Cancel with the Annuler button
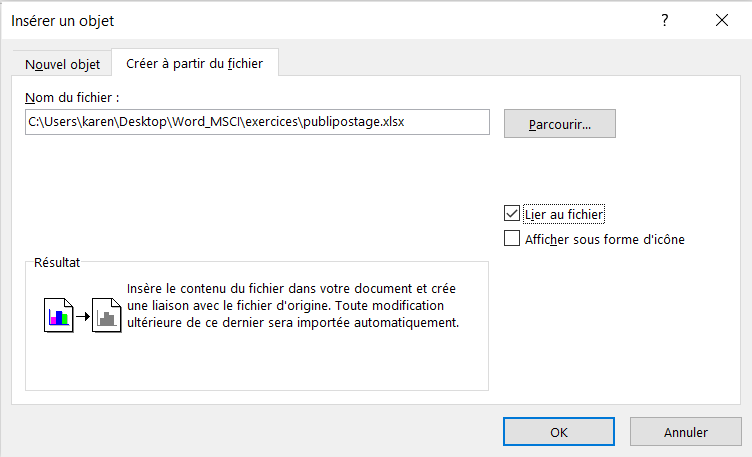The height and width of the screenshot is (457, 752). (x=686, y=432)
